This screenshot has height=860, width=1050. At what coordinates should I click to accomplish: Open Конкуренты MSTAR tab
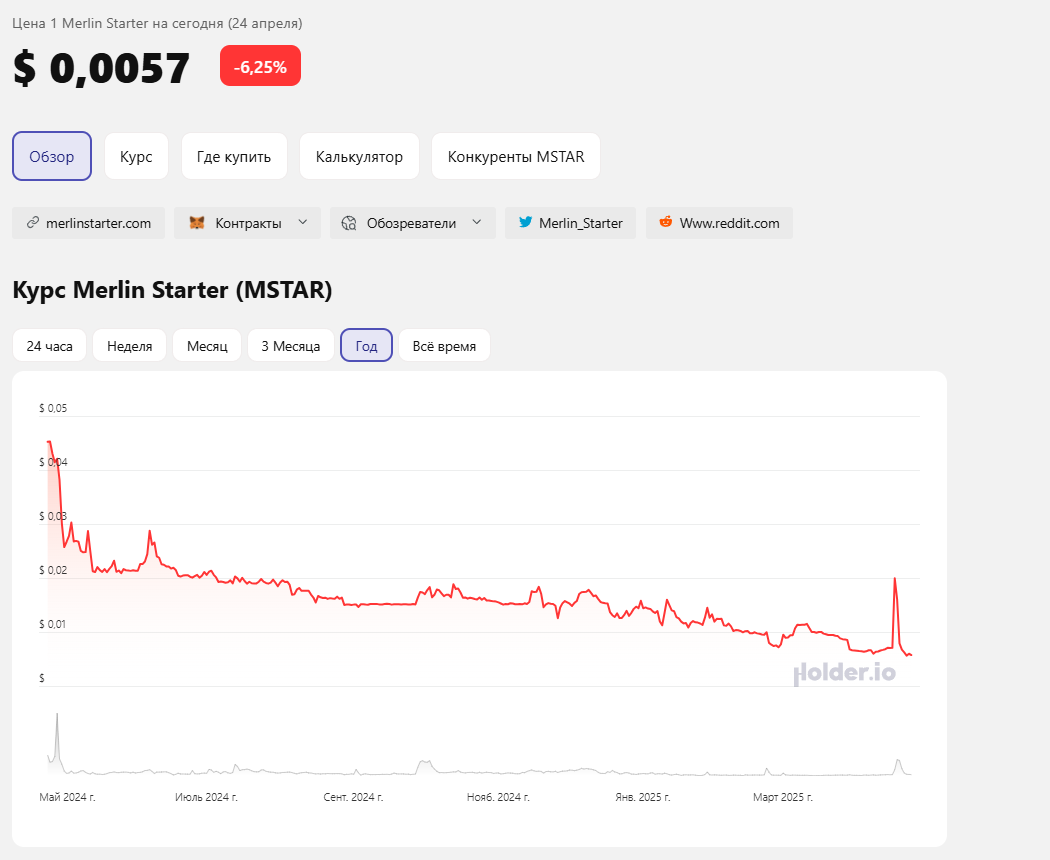click(516, 156)
